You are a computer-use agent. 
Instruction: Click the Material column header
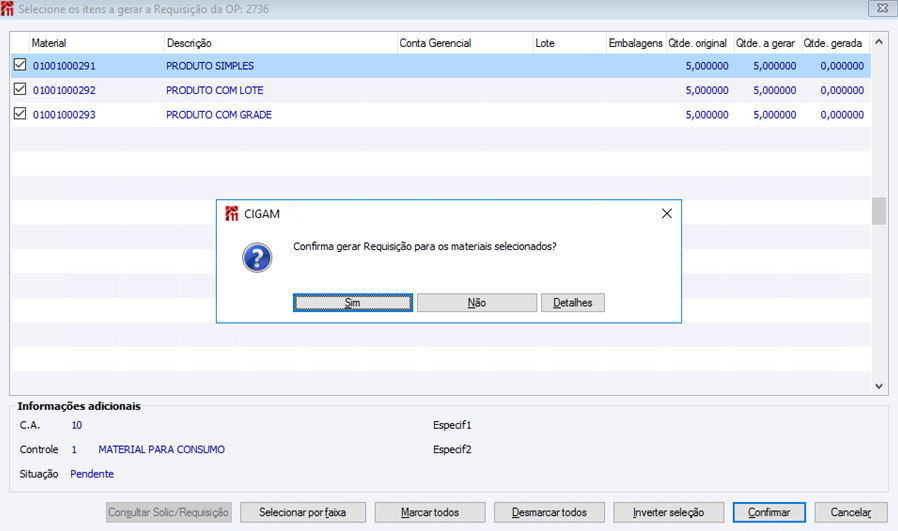[x=96, y=43]
